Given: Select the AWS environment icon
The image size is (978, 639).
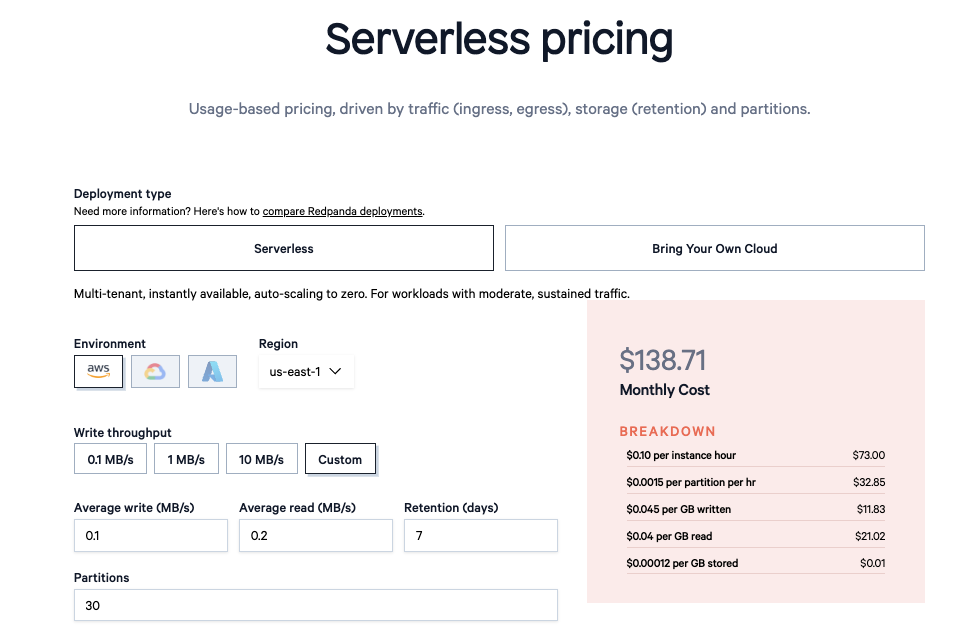Looking at the screenshot, I should coord(99,371).
